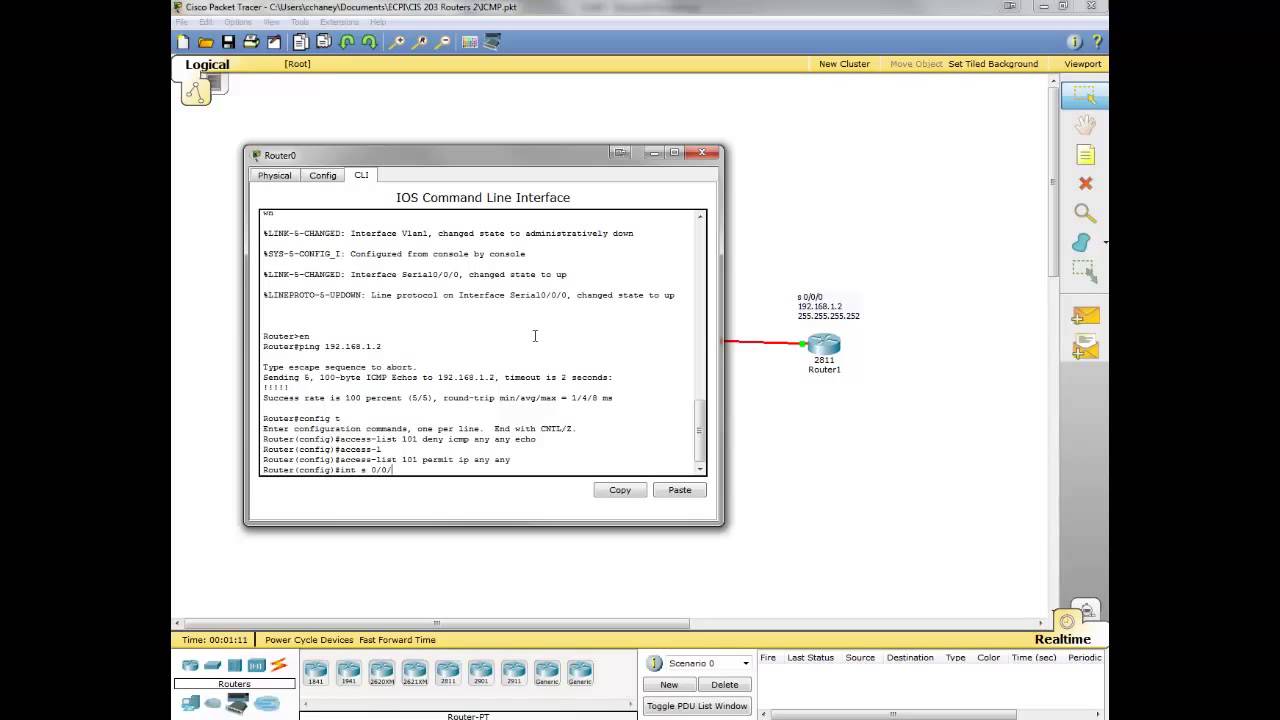
Task: Pick the 1941 router model
Action: coord(349,673)
